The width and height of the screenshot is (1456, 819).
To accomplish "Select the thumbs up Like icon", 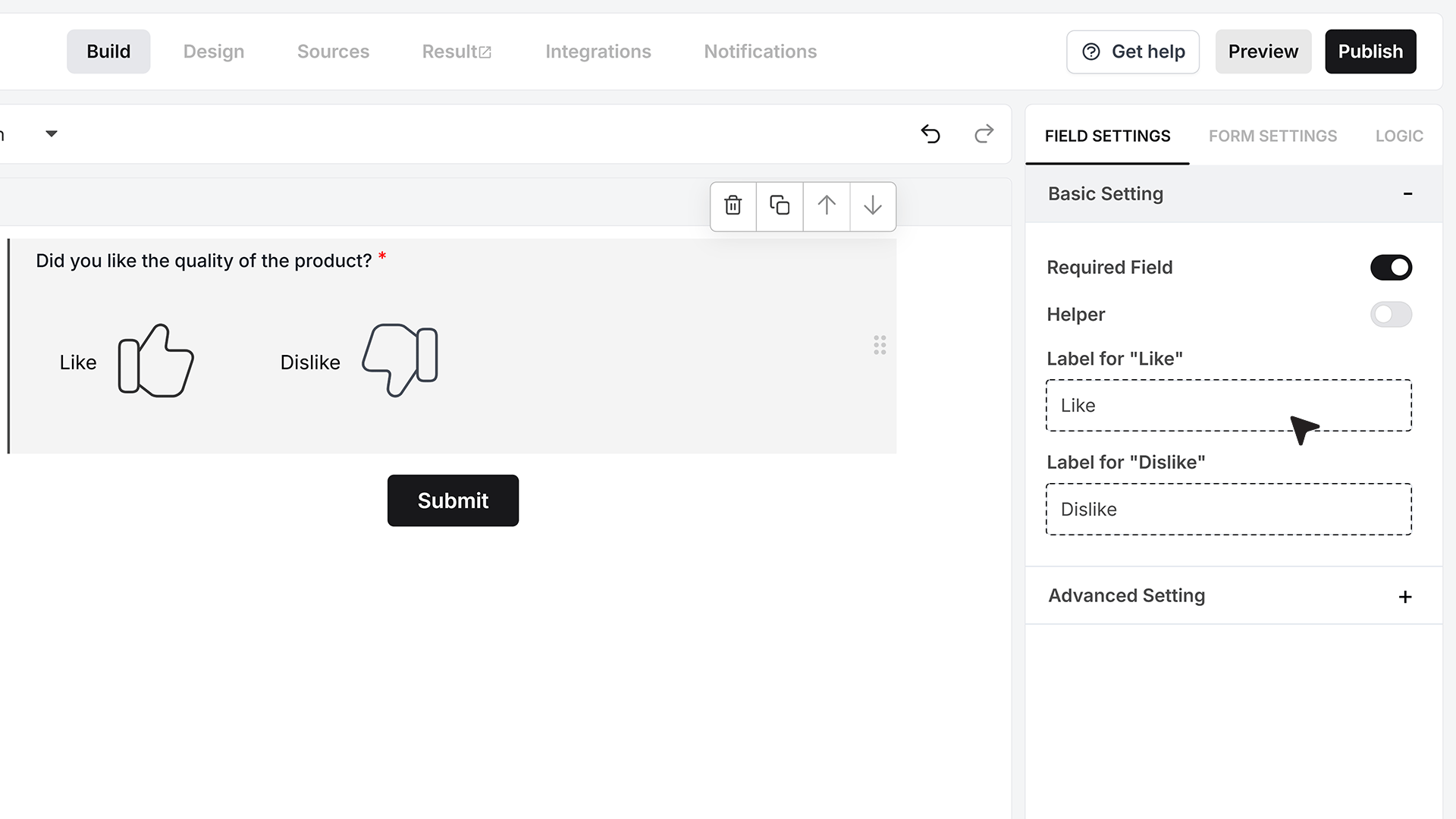I will (x=155, y=361).
